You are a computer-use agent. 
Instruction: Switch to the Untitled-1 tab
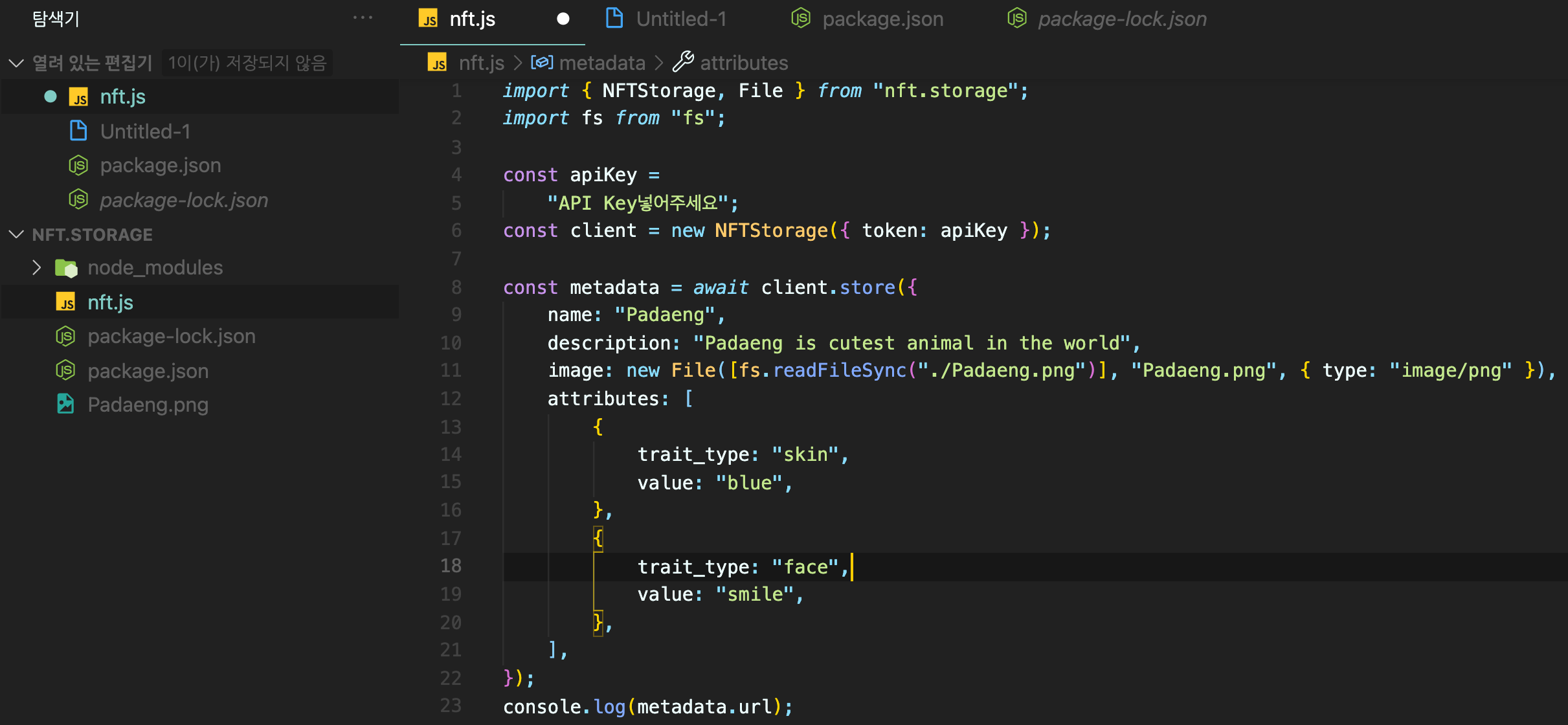click(680, 19)
